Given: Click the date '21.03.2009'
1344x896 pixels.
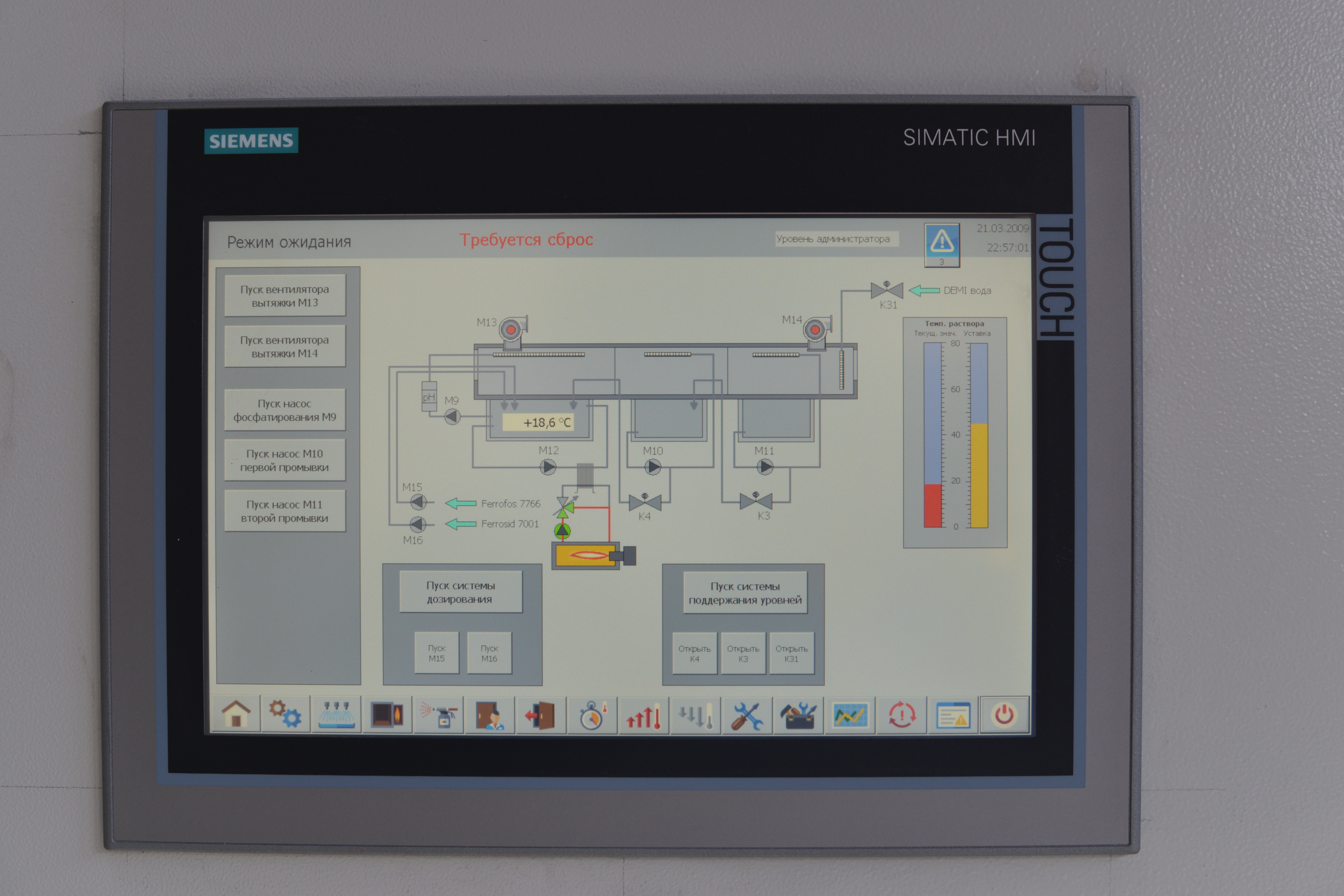Looking at the screenshot, I should point(1002,228).
